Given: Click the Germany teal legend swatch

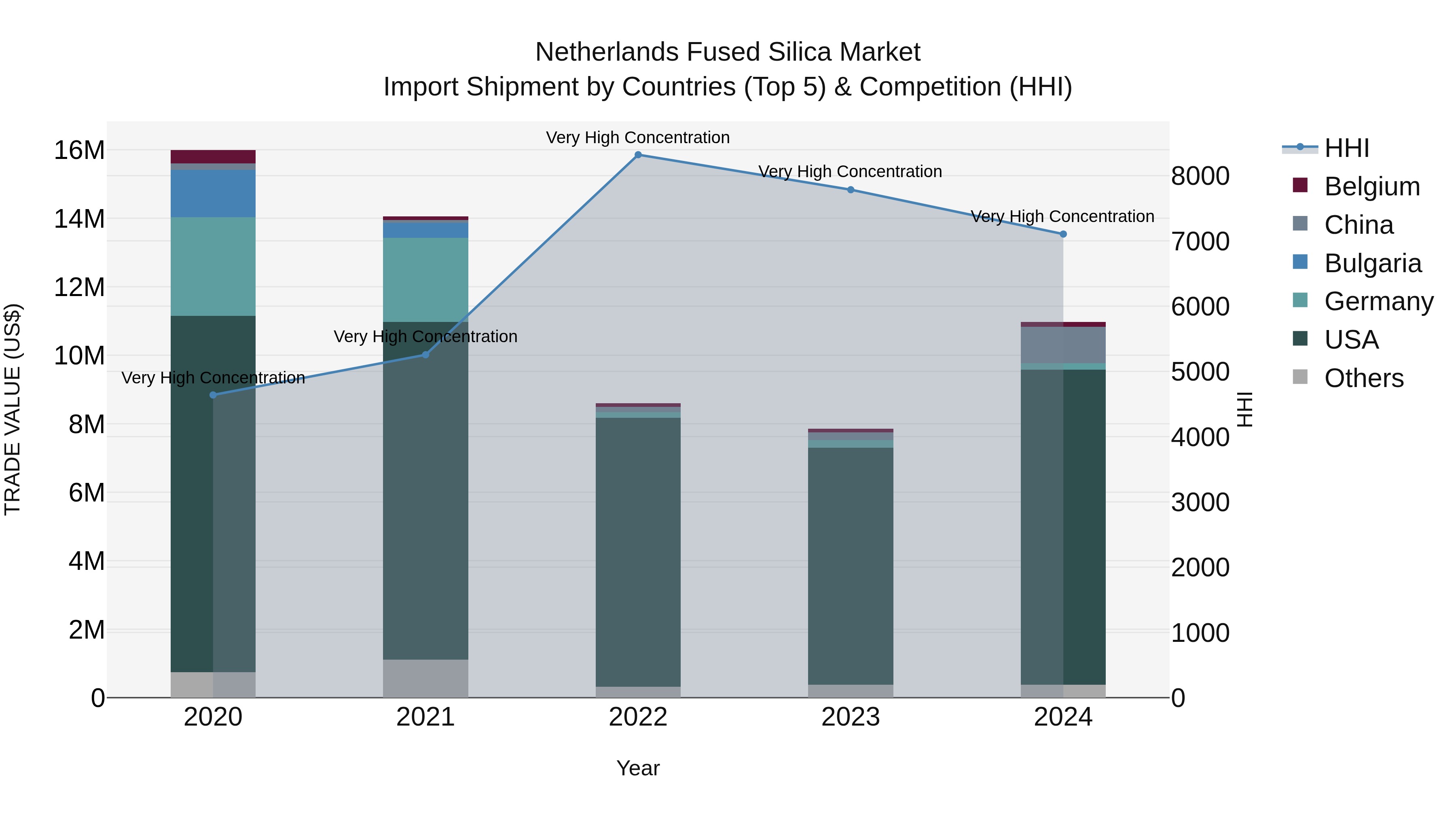Looking at the screenshot, I should tap(1300, 300).
